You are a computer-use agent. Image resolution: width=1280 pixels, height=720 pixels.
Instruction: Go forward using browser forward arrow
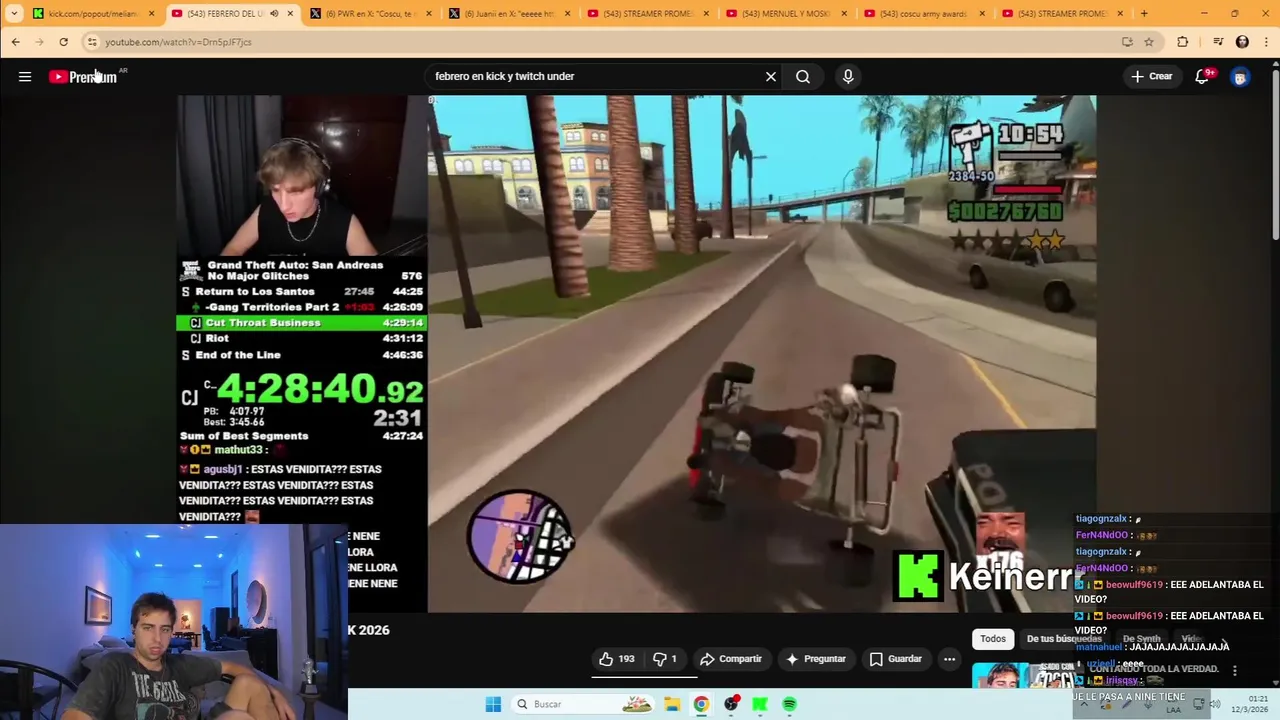tap(39, 42)
